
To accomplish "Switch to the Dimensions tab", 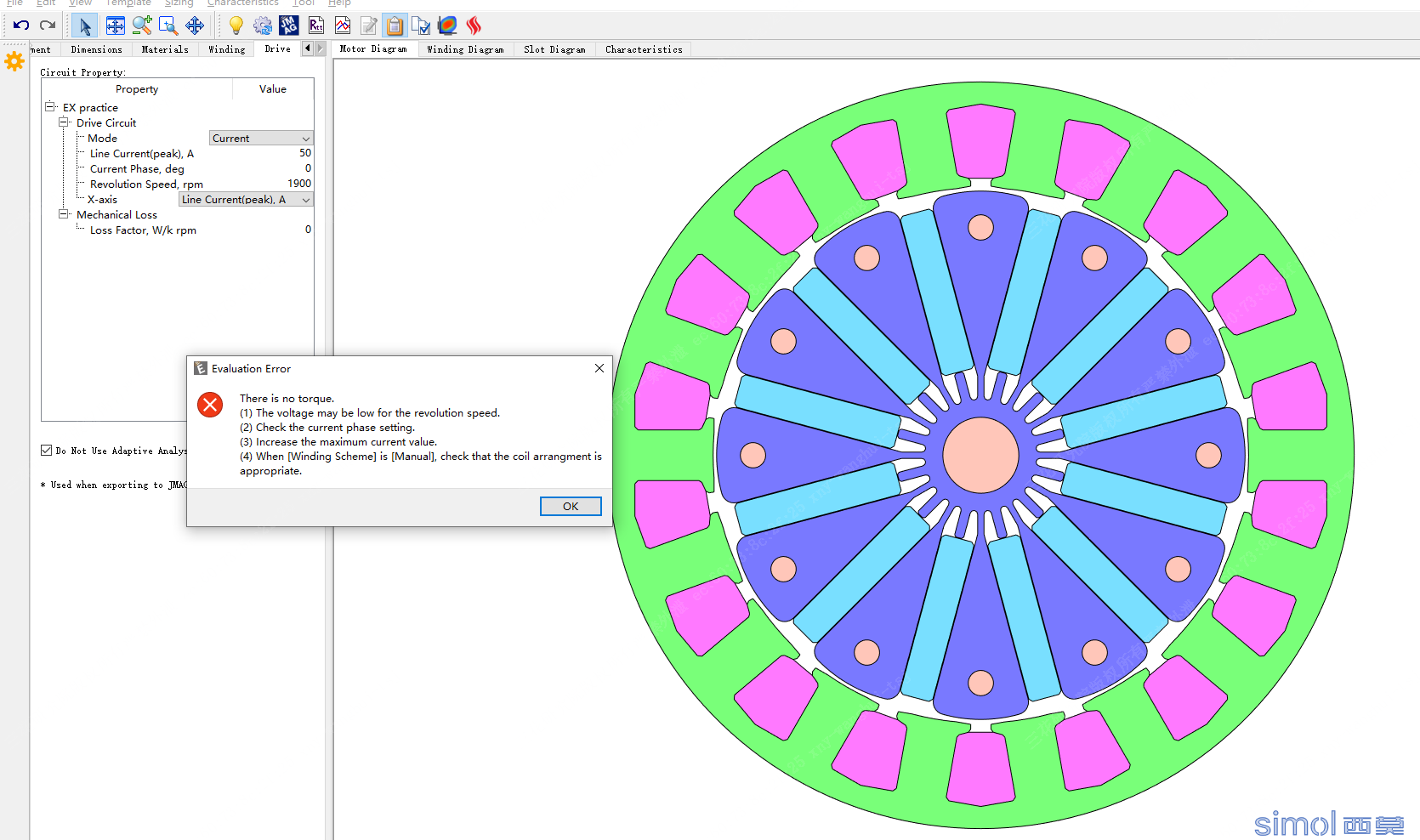I will (x=96, y=49).
